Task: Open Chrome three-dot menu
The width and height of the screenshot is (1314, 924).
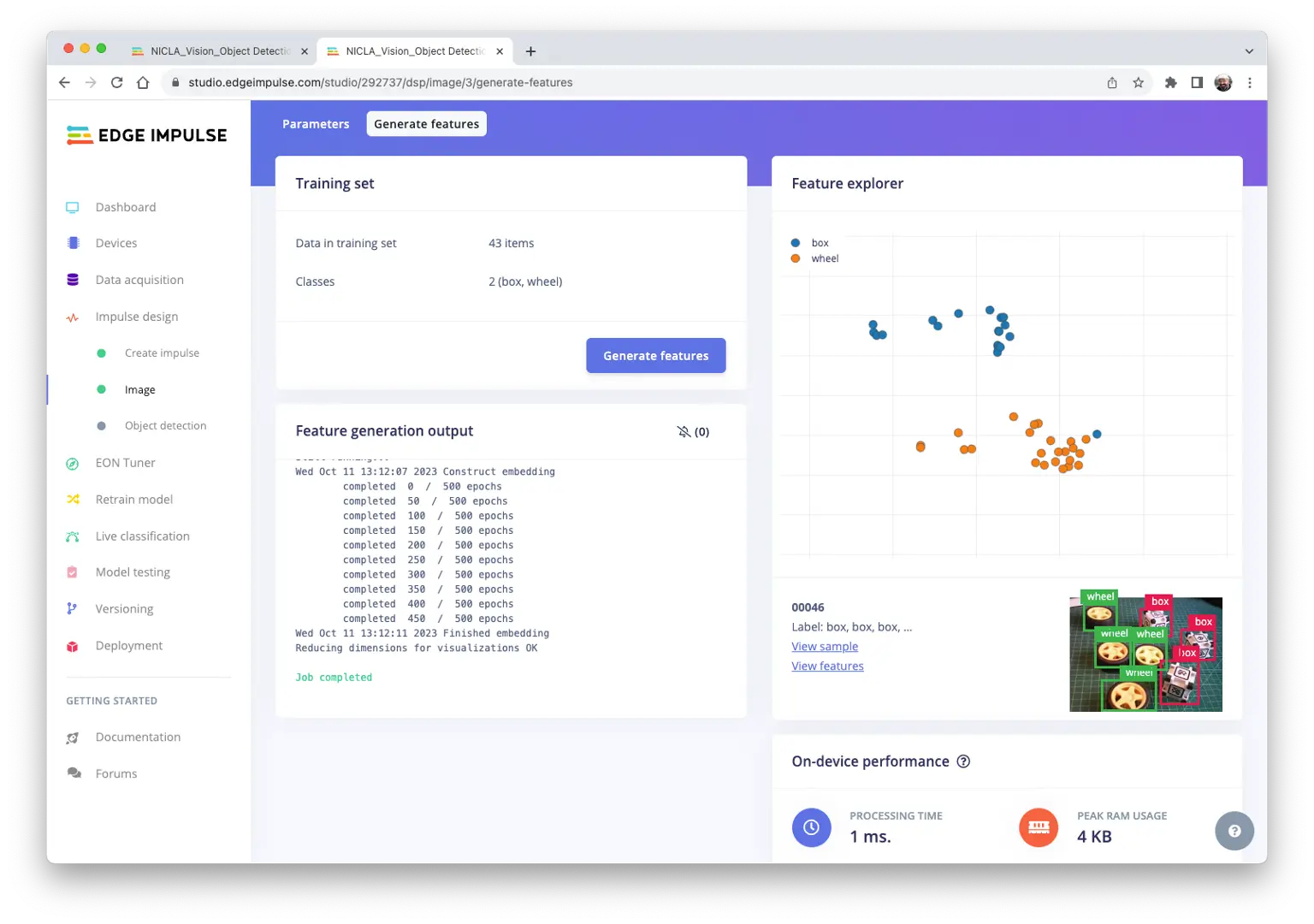Action: pos(1250,83)
